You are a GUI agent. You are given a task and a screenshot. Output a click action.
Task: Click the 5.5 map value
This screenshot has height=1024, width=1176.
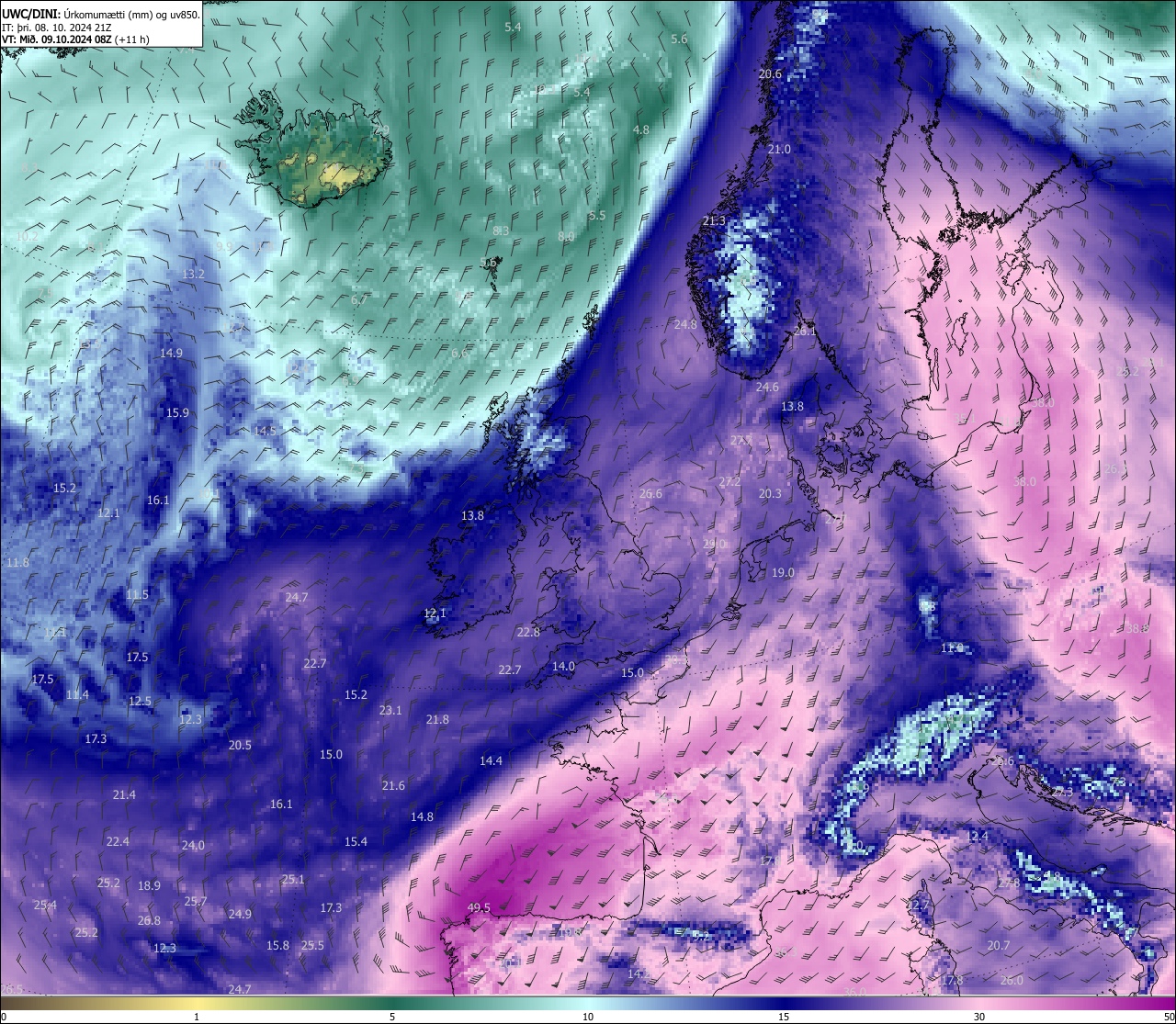pos(597,215)
